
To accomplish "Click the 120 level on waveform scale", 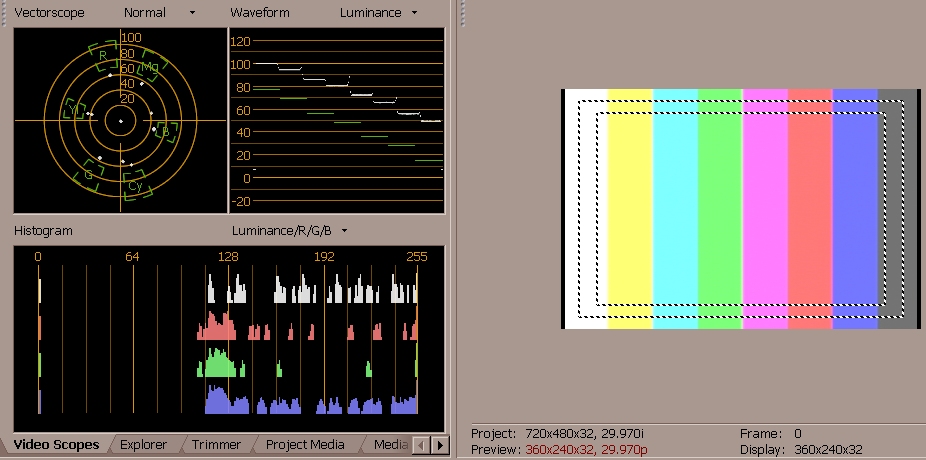I will [240, 41].
